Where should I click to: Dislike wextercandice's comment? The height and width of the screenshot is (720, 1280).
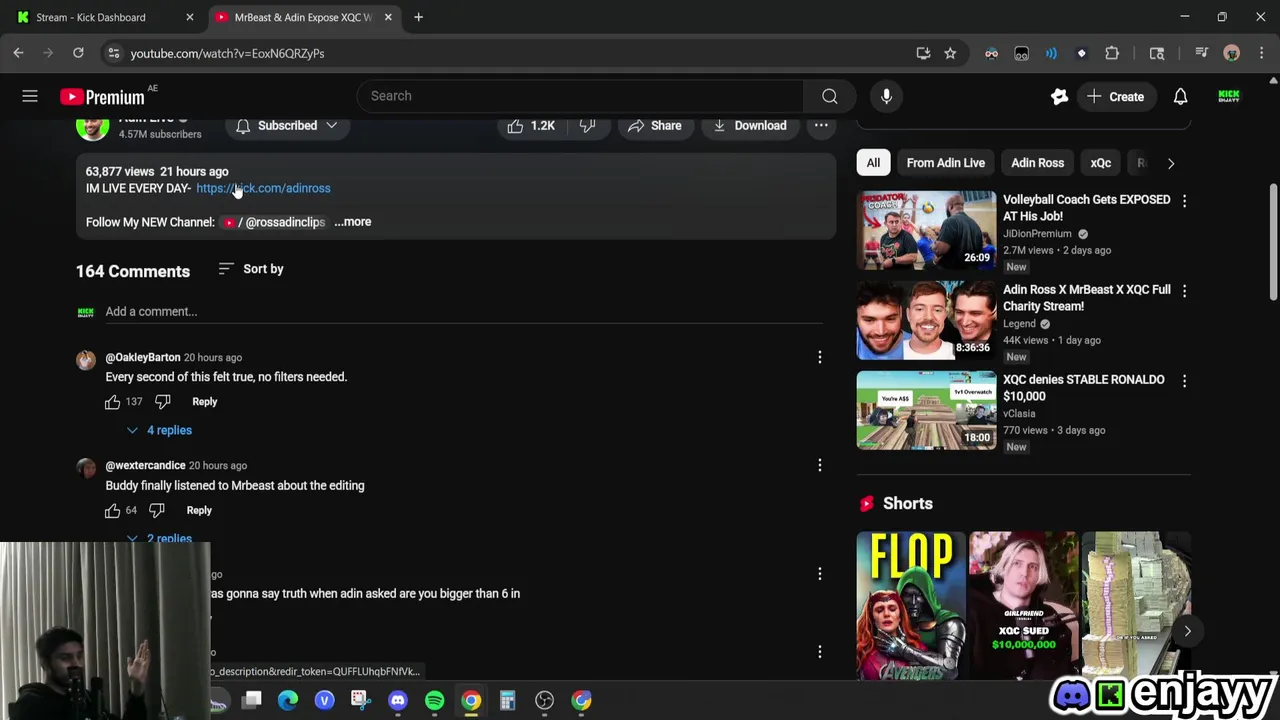tap(157, 510)
